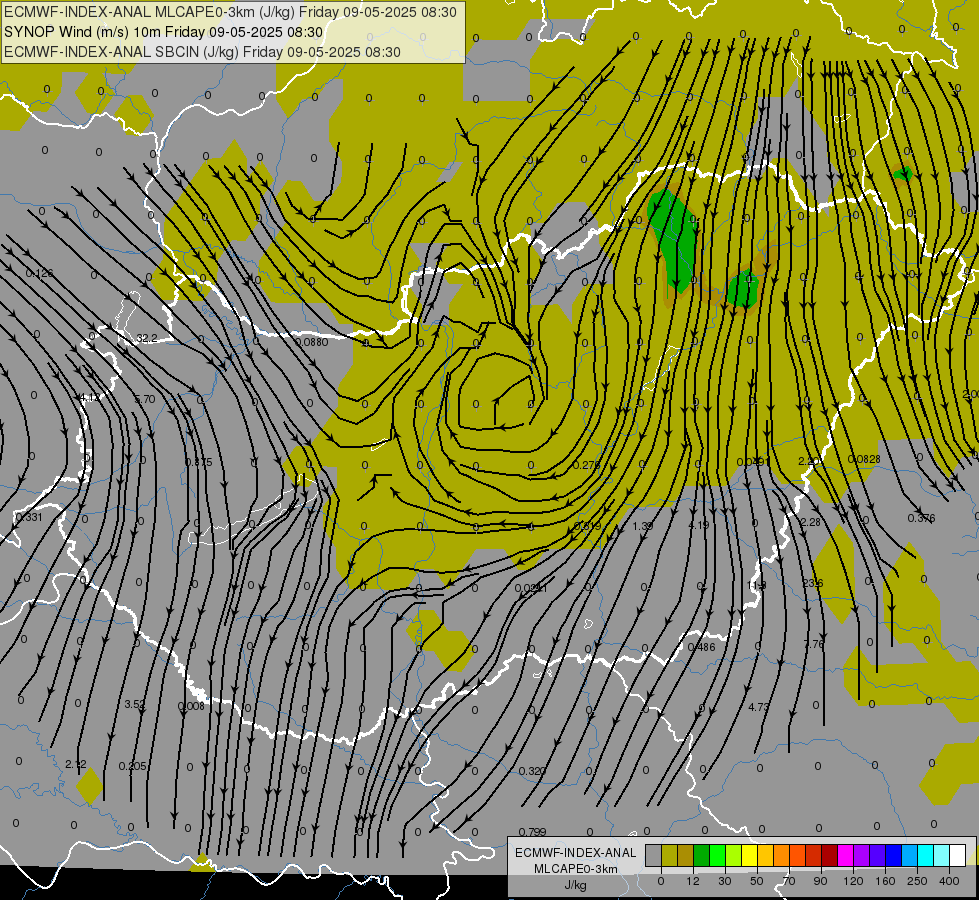The height and width of the screenshot is (900, 979).
Task: Click the 2.28 value on the map
Action: point(810,522)
